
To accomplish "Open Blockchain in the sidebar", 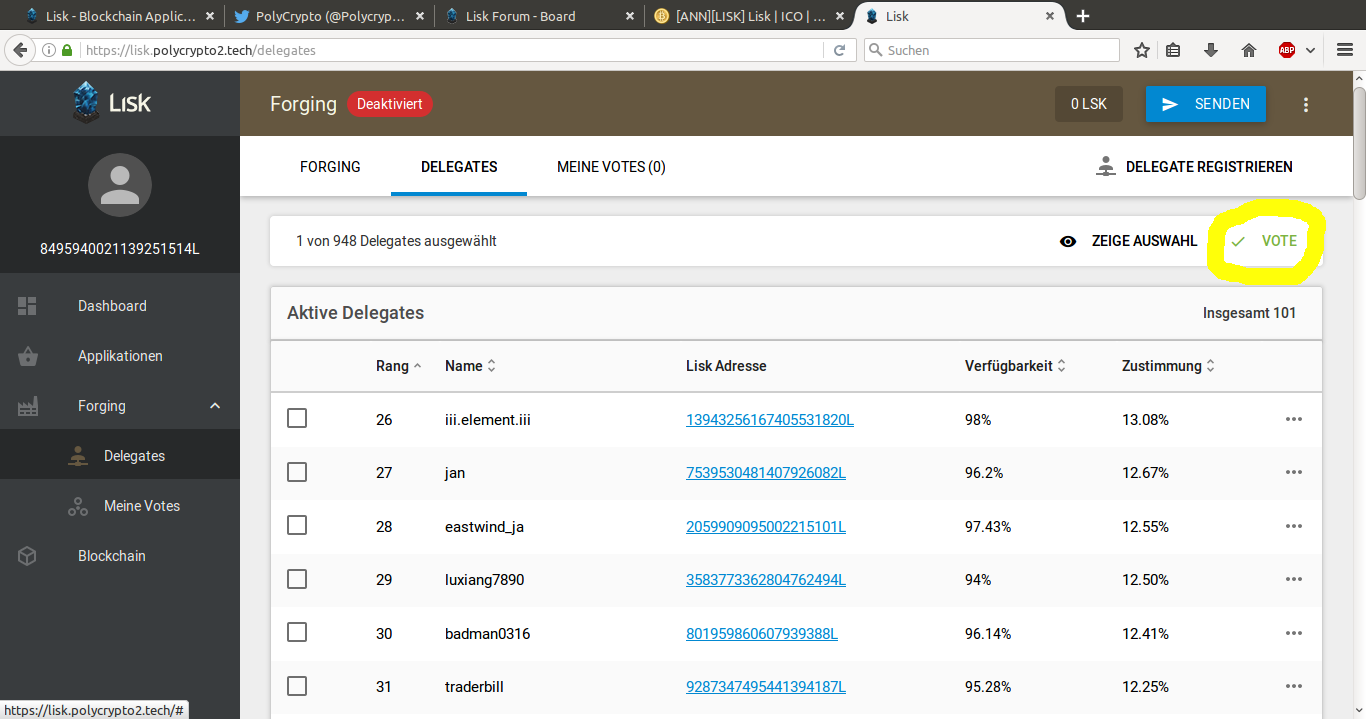I will click(112, 556).
